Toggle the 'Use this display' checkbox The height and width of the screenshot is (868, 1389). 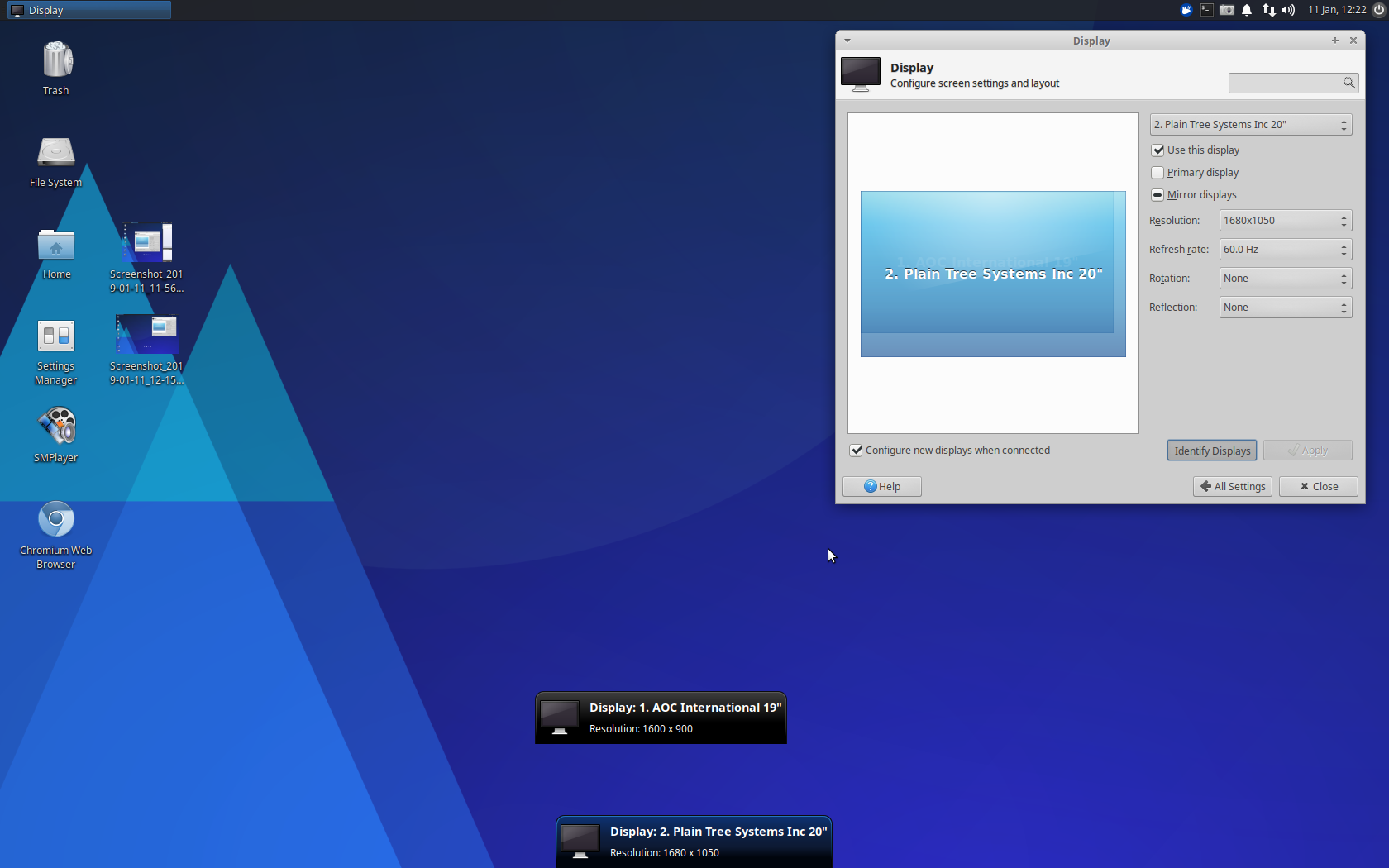(x=1158, y=150)
